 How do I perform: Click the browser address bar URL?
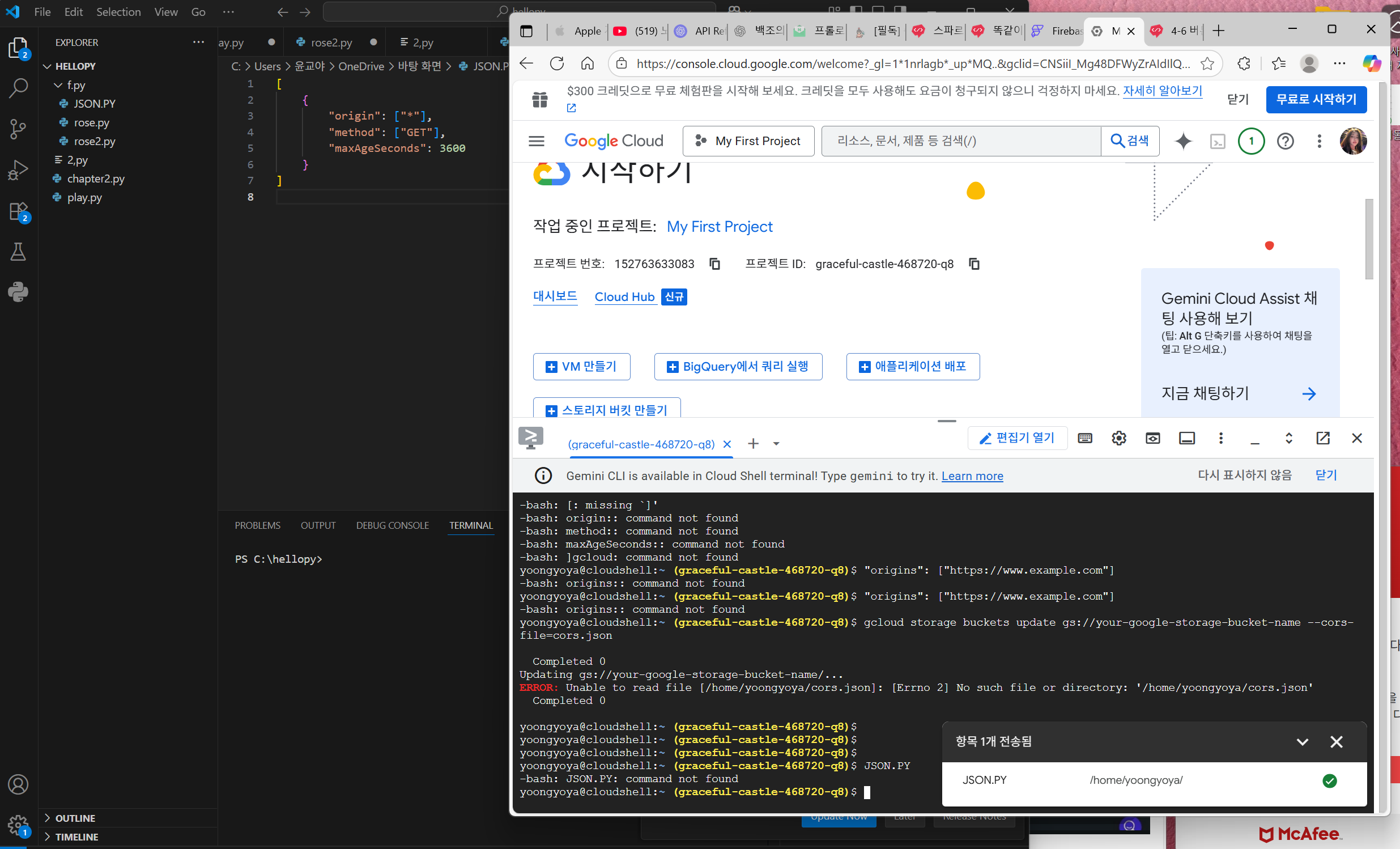(x=913, y=63)
